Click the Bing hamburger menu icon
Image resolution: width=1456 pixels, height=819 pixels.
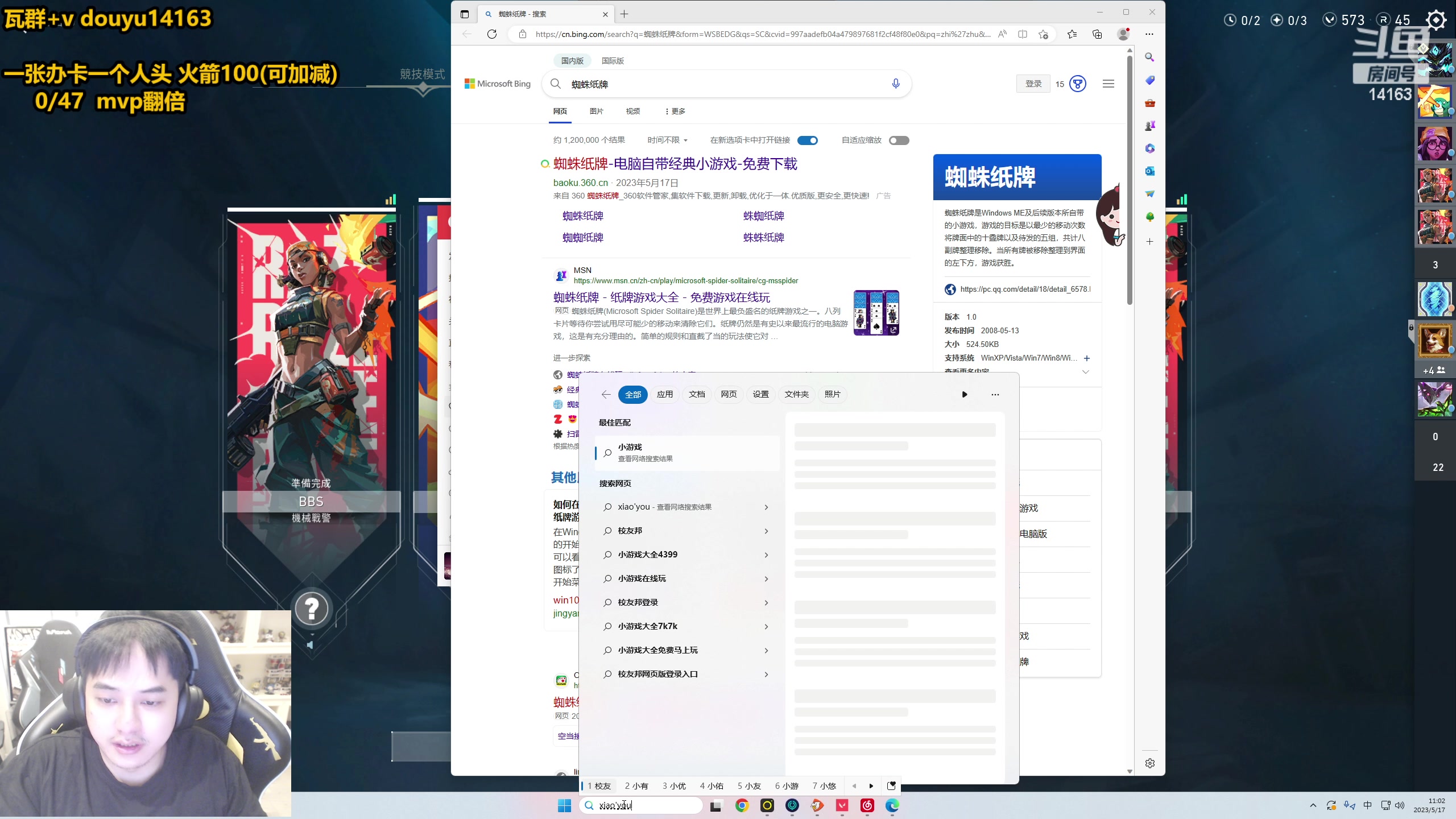(1108, 84)
